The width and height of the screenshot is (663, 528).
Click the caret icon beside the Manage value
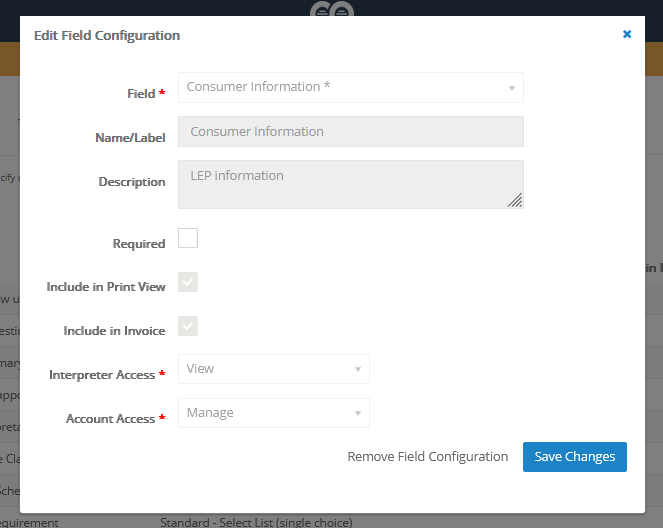(x=357, y=414)
